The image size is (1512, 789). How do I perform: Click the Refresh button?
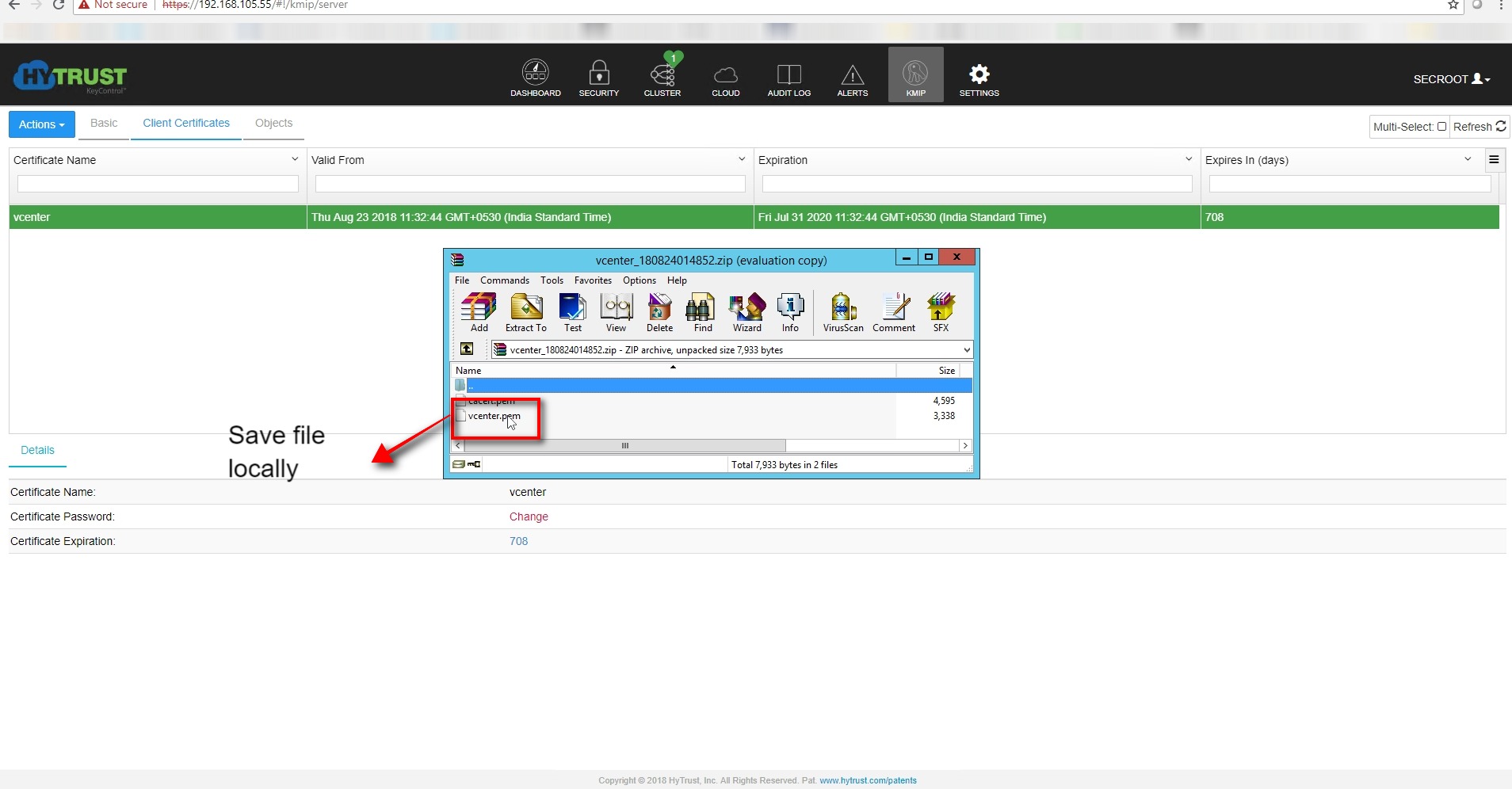click(1479, 127)
